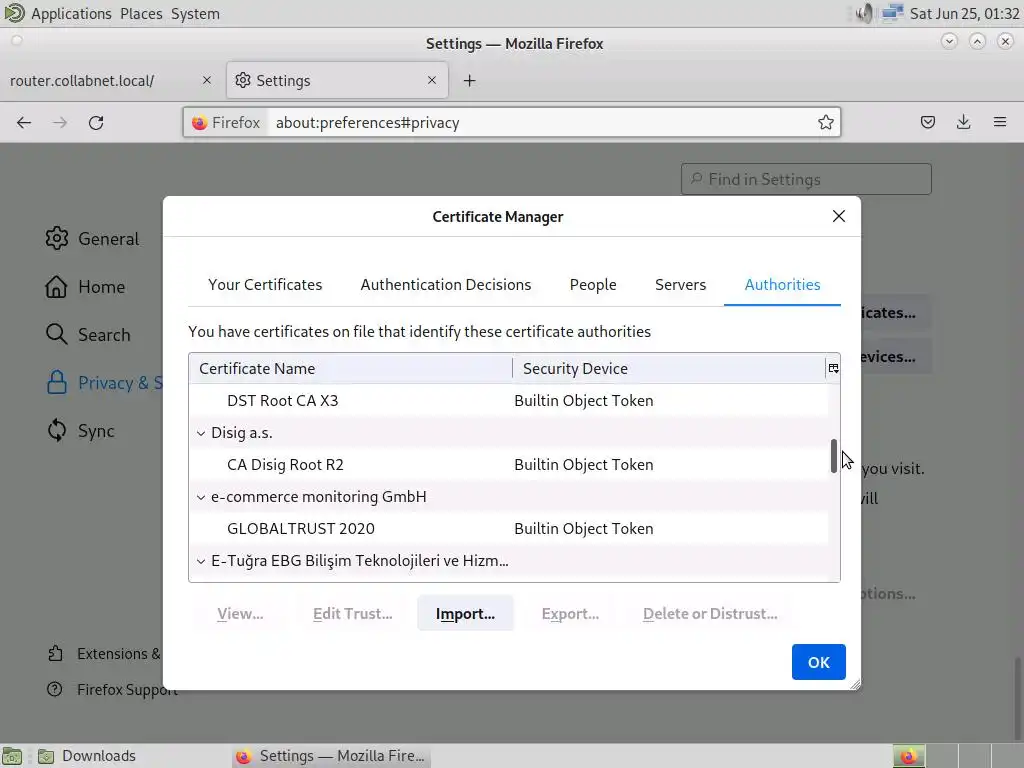Switch to the Servers tab
Image resolution: width=1024 pixels, height=768 pixels.
point(680,285)
